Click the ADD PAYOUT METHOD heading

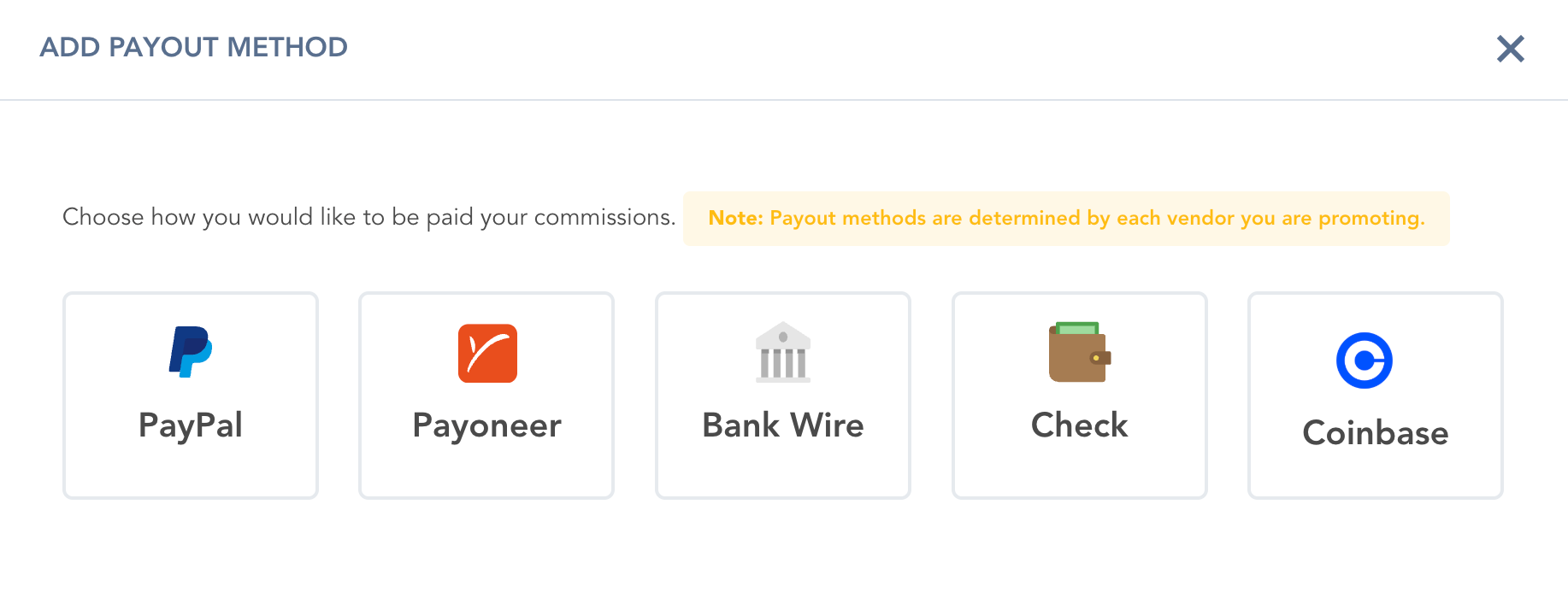pyautogui.click(x=194, y=47)
